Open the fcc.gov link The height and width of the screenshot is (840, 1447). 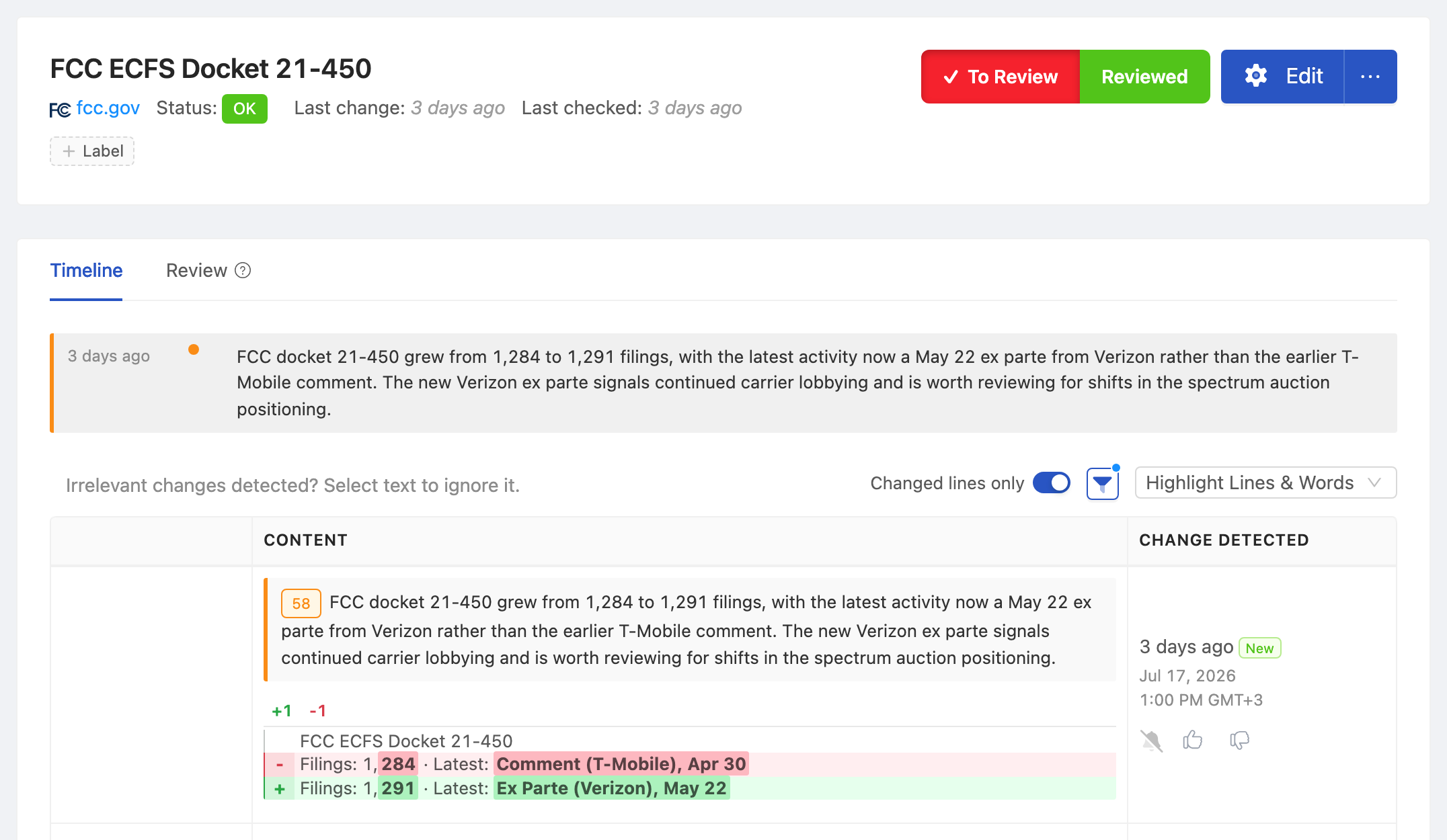point(108,108)
